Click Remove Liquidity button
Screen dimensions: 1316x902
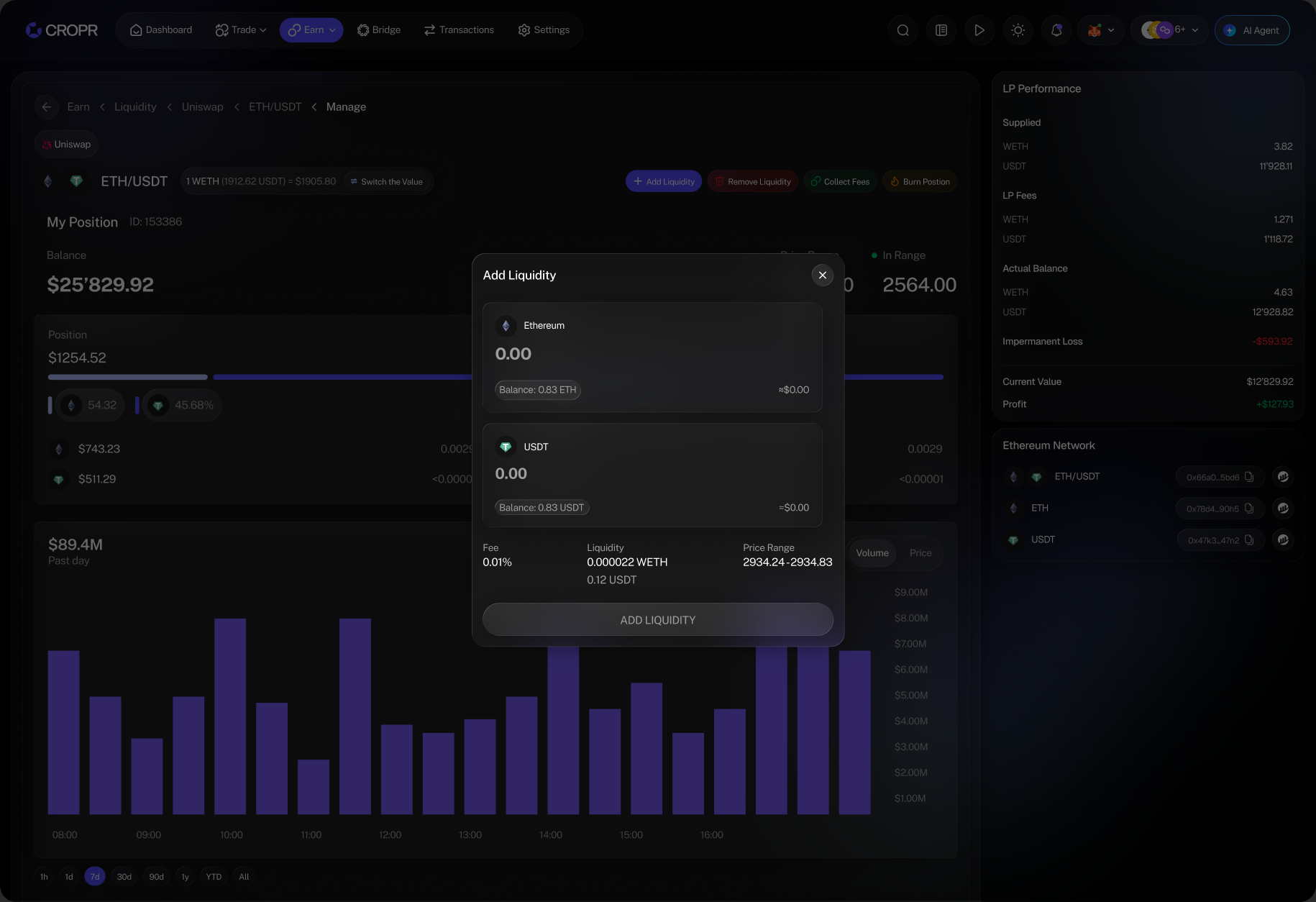point(753,182)
